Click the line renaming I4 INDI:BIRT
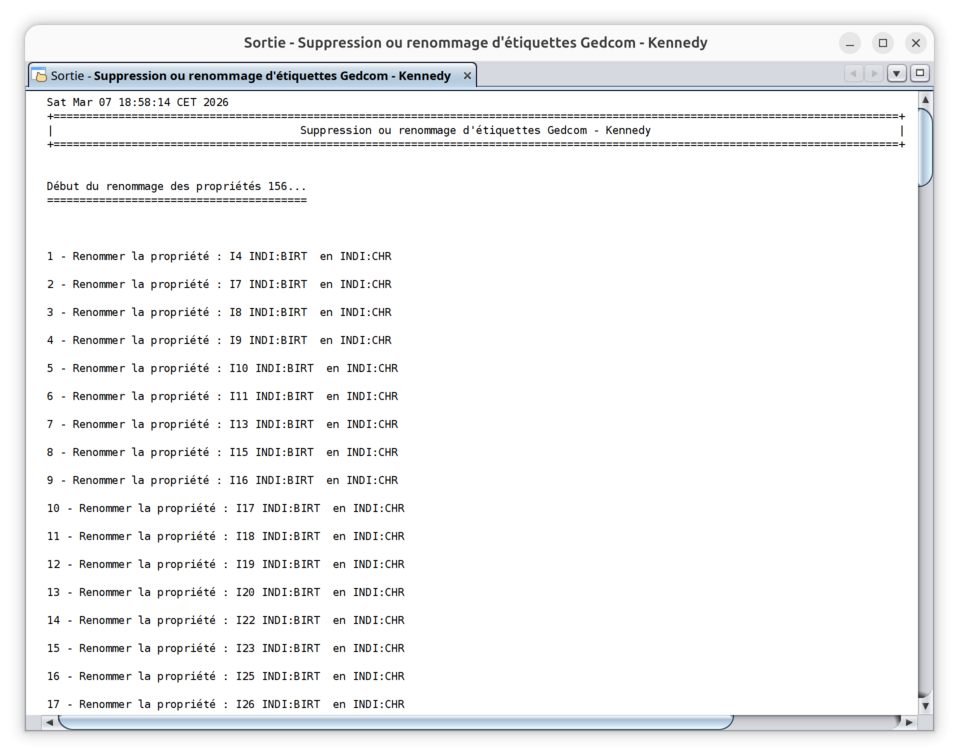This screenshot has width=959, height=756. tap(219, 257)
